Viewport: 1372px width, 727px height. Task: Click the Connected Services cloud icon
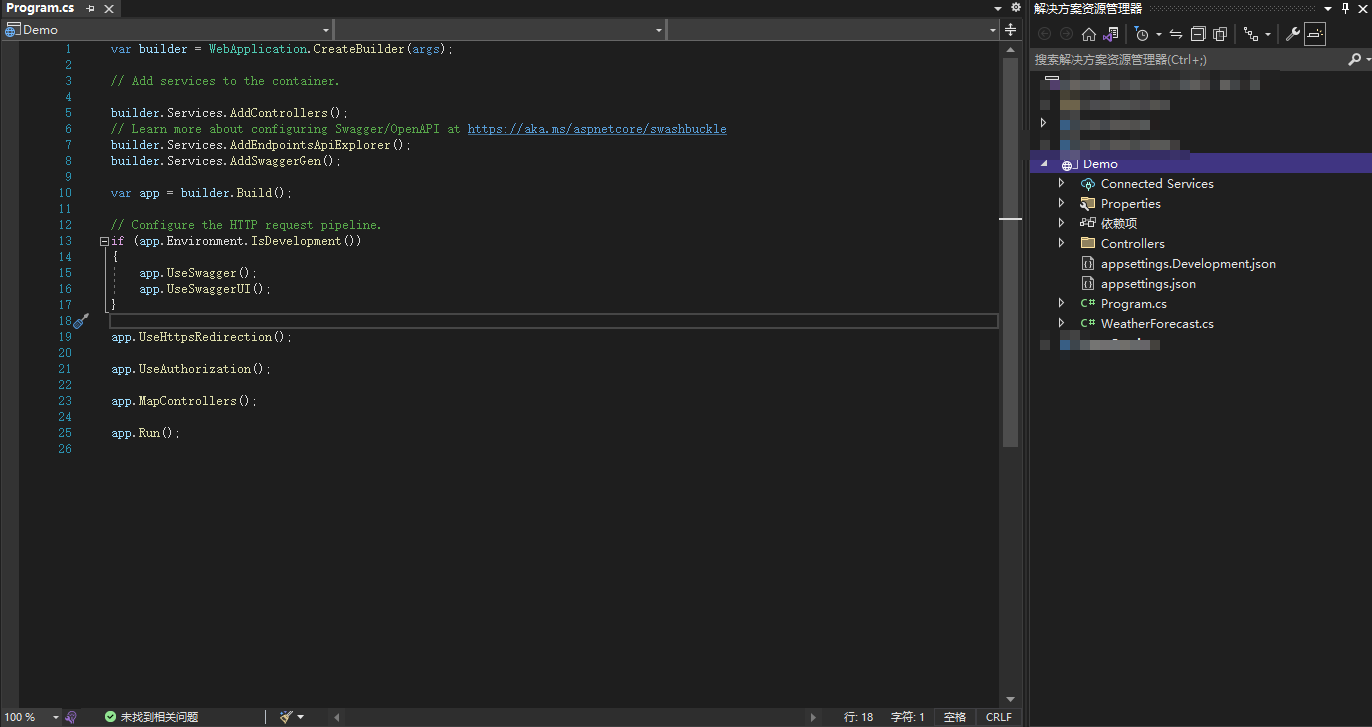(x=1088, y=184)
